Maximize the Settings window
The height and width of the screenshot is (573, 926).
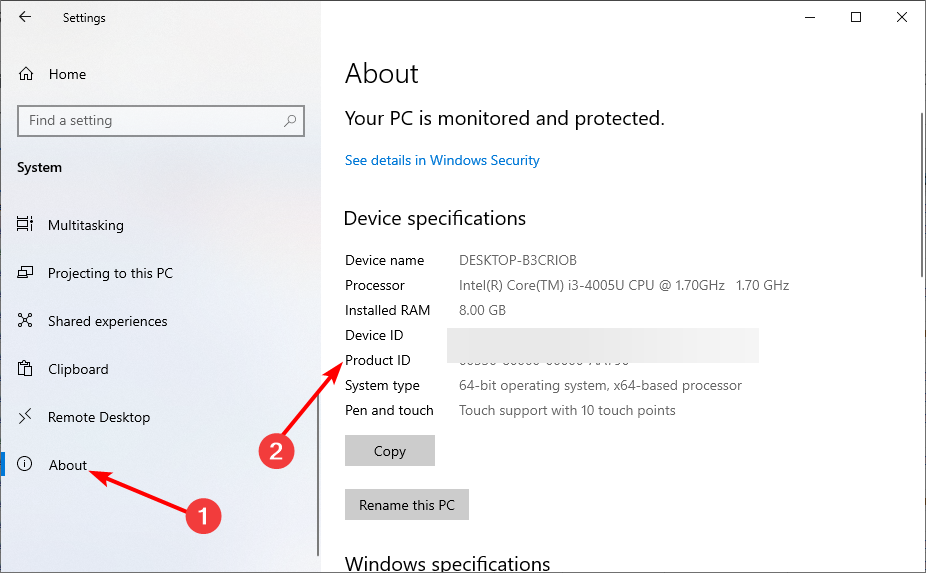[856, 17]
